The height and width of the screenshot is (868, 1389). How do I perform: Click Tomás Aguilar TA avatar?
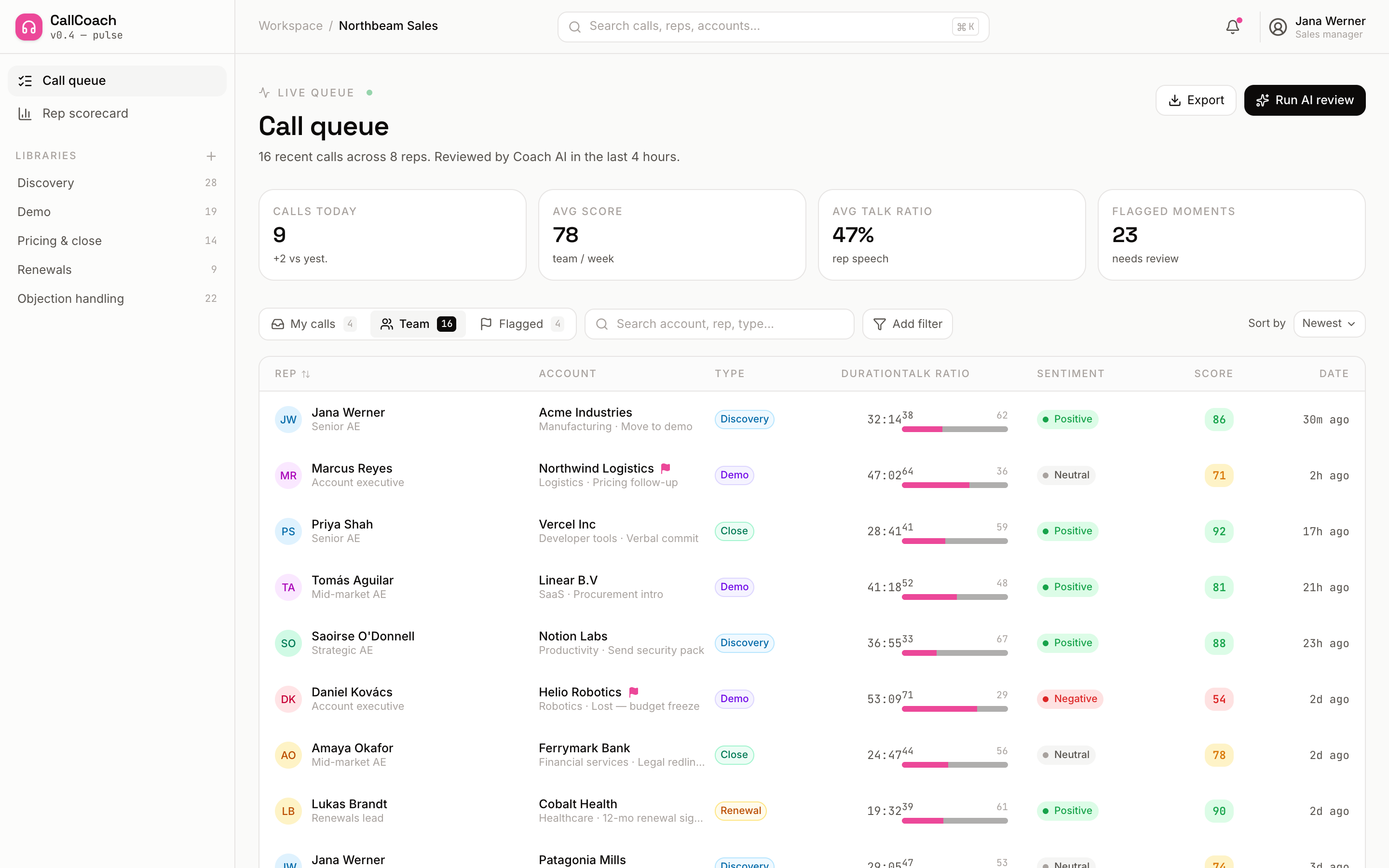pyautogui.click(x=288, y=587)
